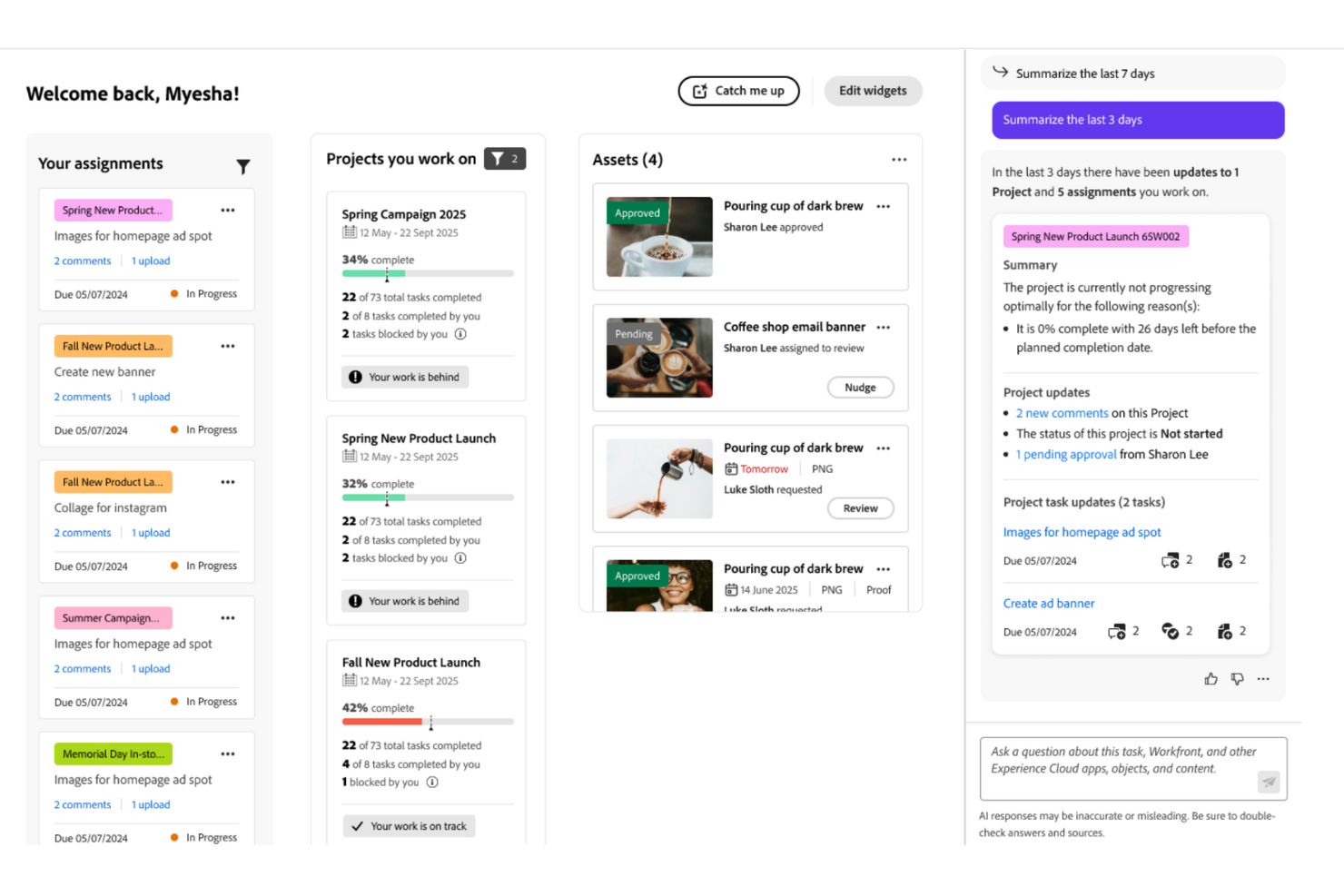Click Your work is on track status
The height and width of the screenshot is (896, 1344).
pyautogui.click(x=409, y=826)
